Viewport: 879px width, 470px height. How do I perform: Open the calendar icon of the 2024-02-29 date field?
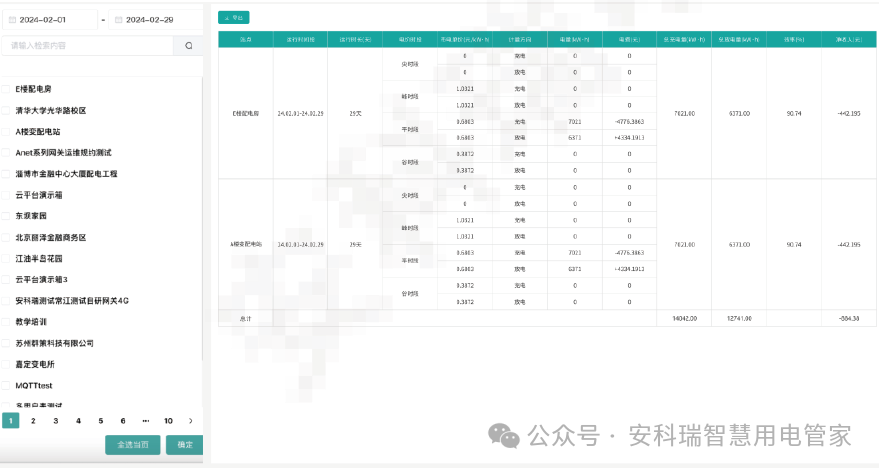click(118, 20)
